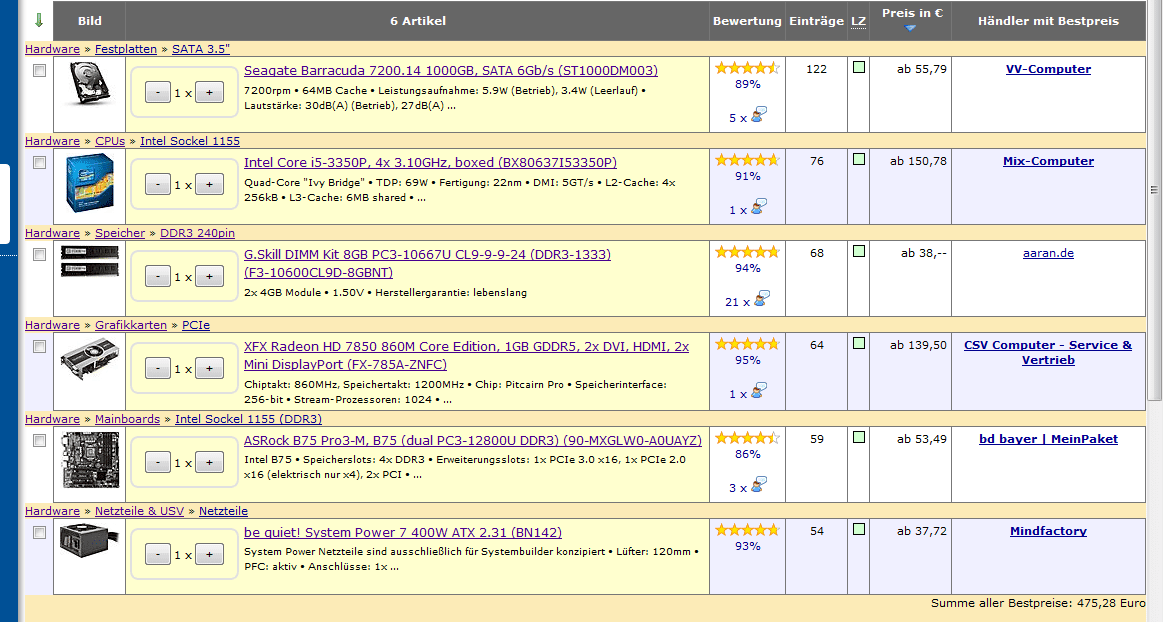Viewport: 1163px width, 622px height.
Task: Open the XFX Radeon graphics card thumbnail
Action: tap(90, 359)
